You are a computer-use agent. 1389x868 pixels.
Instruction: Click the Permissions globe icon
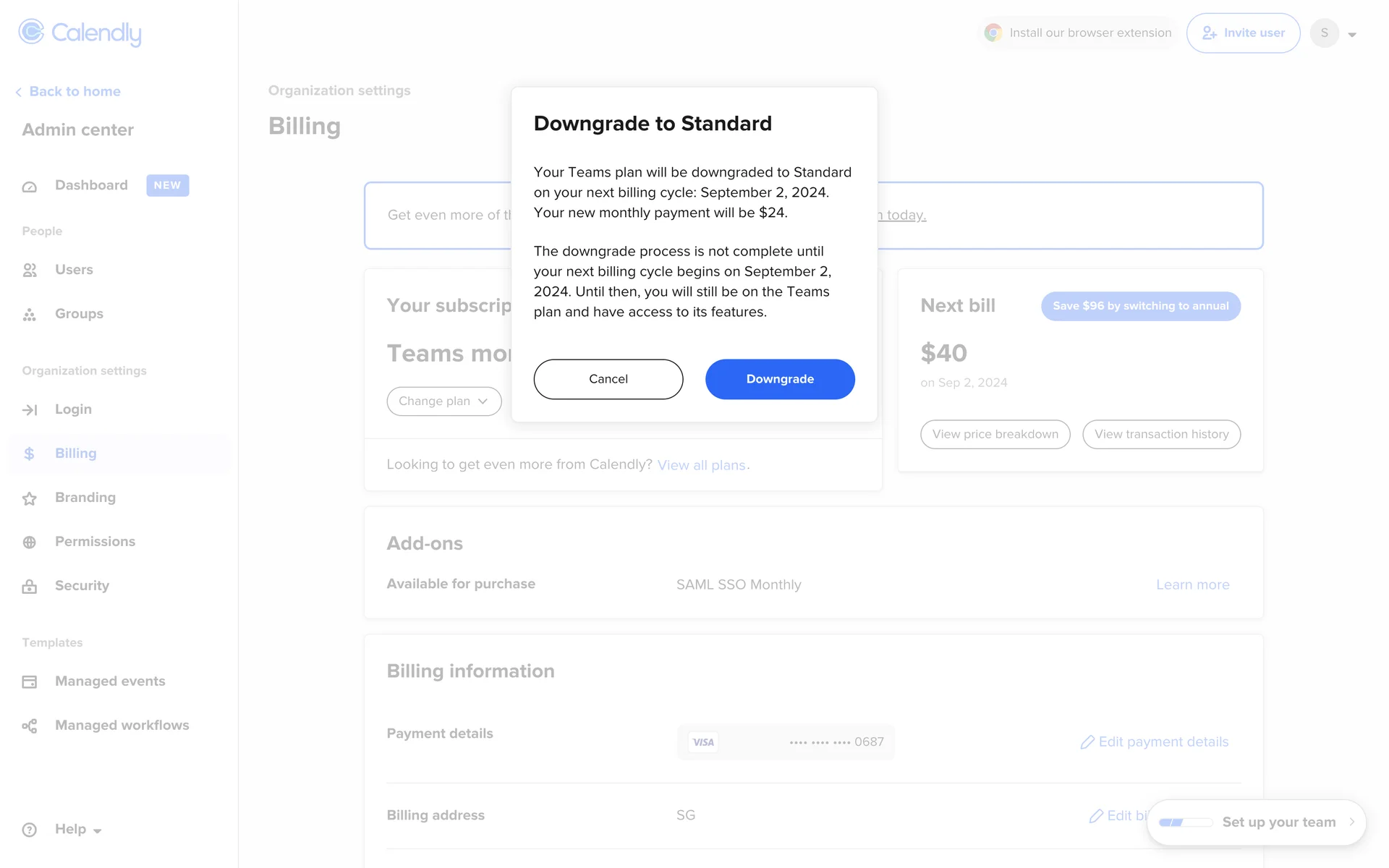pyautogui.click(x=30, y=542)
